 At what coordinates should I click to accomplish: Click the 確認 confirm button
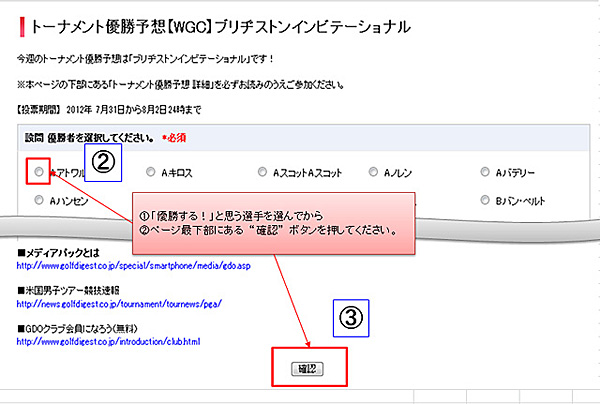click(x=307, y=369)
